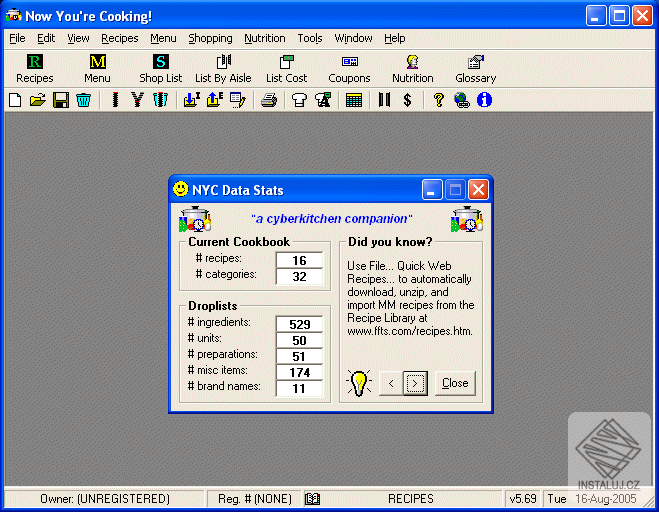The width and height of the screenshot is (659, 512).
Task: Click the chef hat with letter A icon
Action: click(323, 100)
